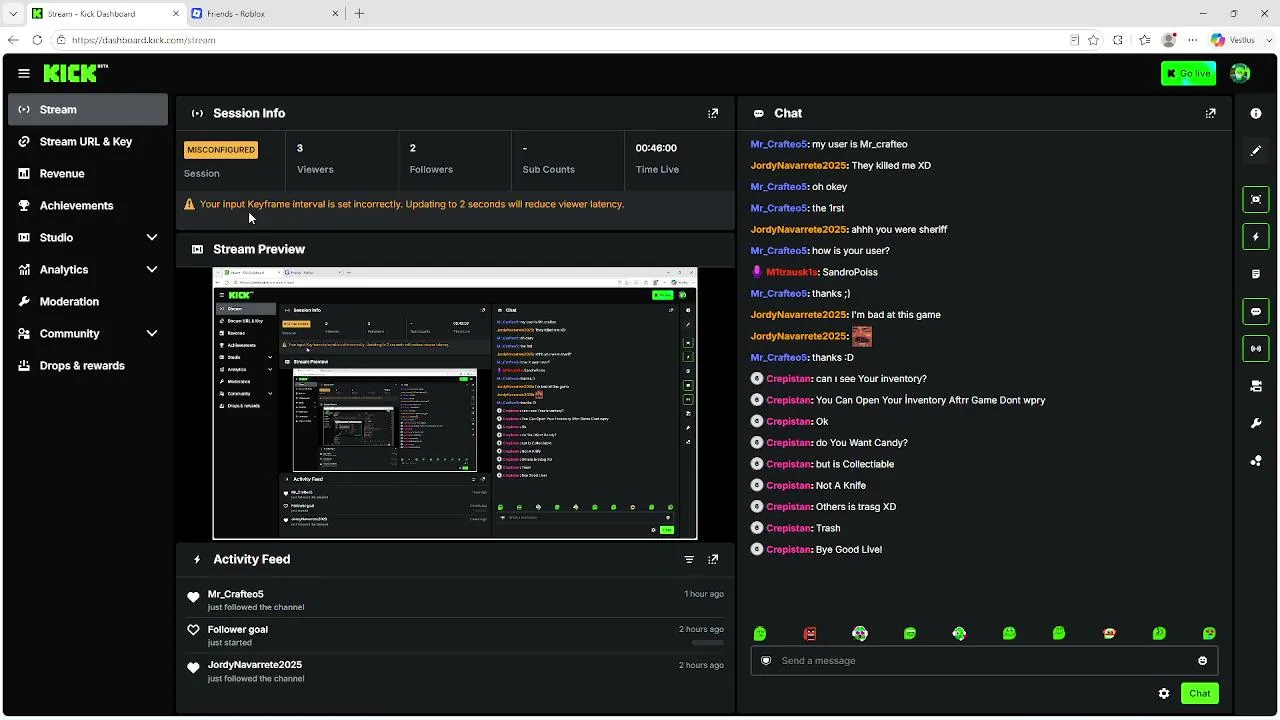
Task: Pop out the Session Info panel
Action: (x=713, y=114)
